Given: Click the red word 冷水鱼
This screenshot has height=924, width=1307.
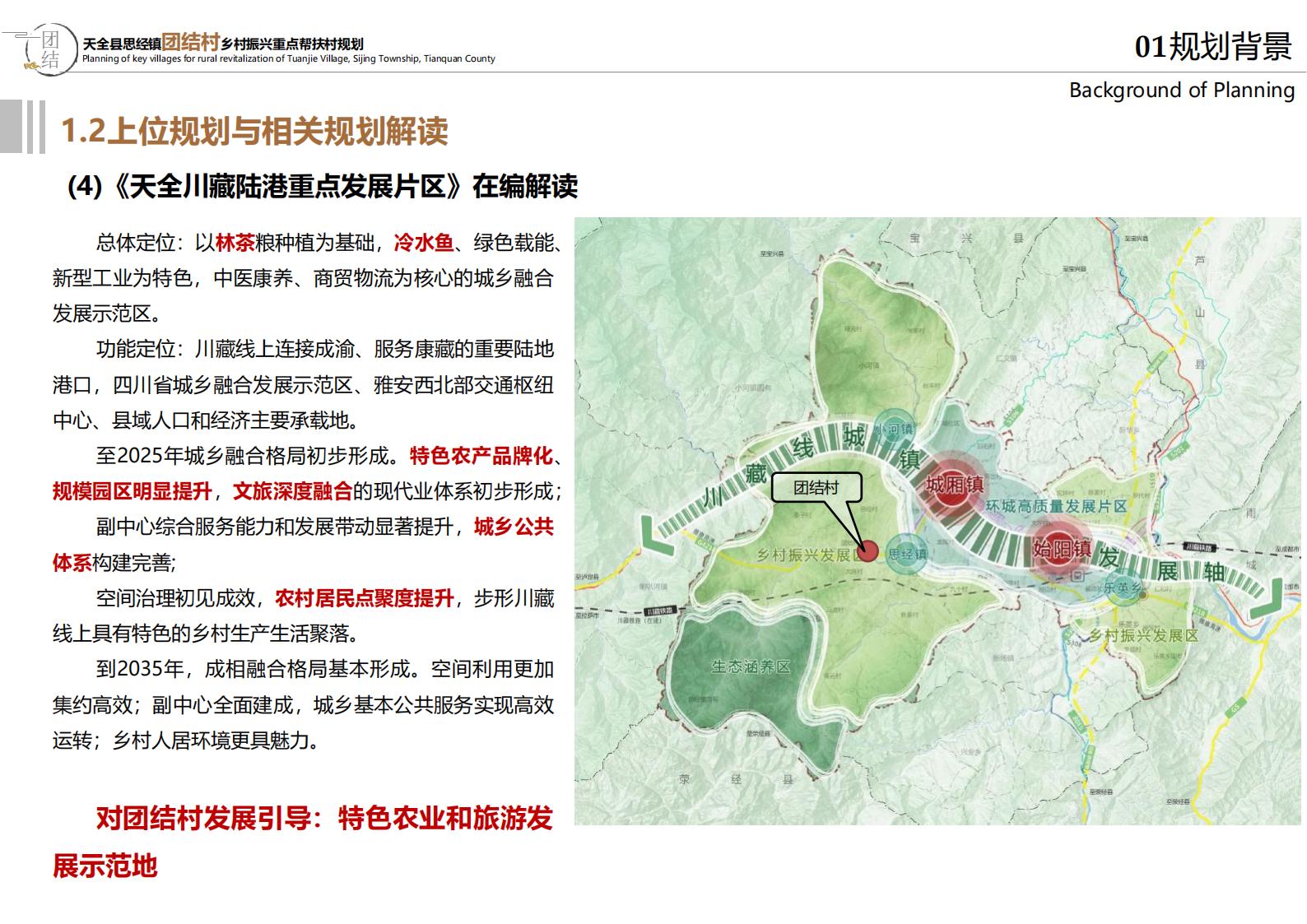Looking at the screenshot, I should tap(424, 243).
